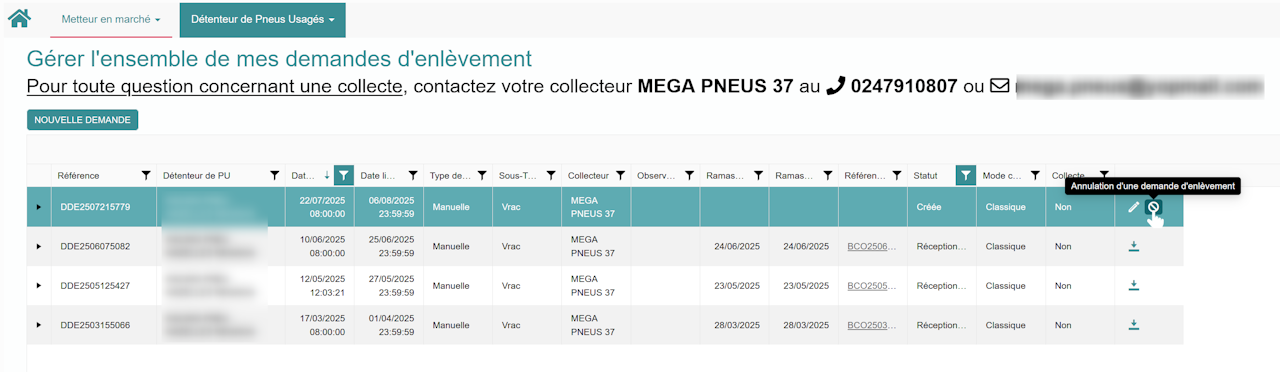Edit request DDE2507215779 with pencil icon

pos(1133,207)
